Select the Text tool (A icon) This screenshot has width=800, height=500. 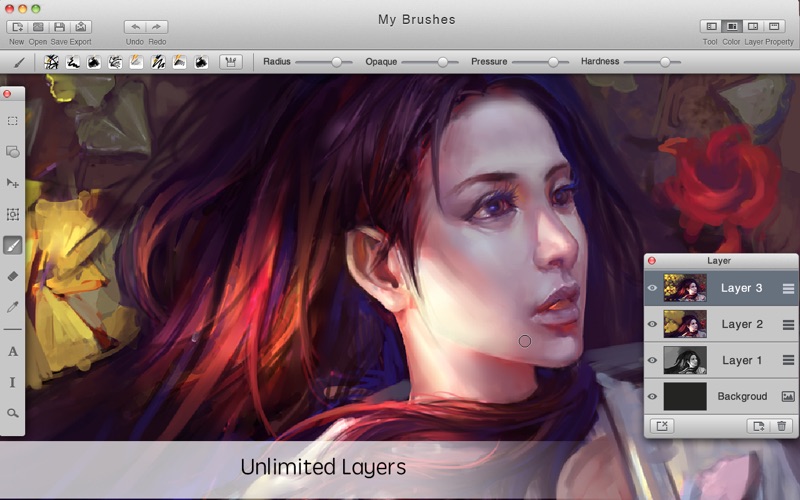pos(13,351)
